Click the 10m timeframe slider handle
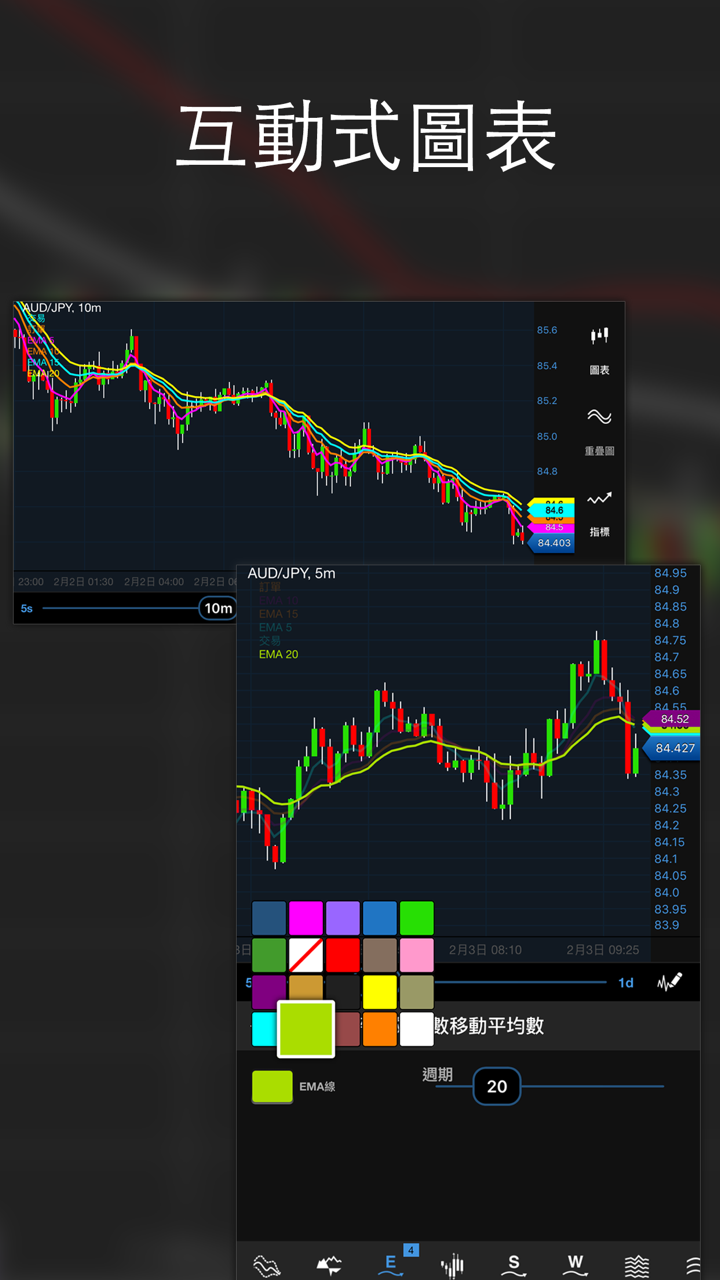The height and width of the screenshot is (1280, 720). pos(218,608)
